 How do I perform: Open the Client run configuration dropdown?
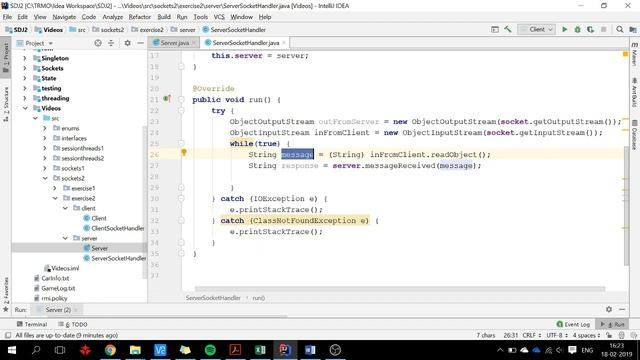(536, 29)
